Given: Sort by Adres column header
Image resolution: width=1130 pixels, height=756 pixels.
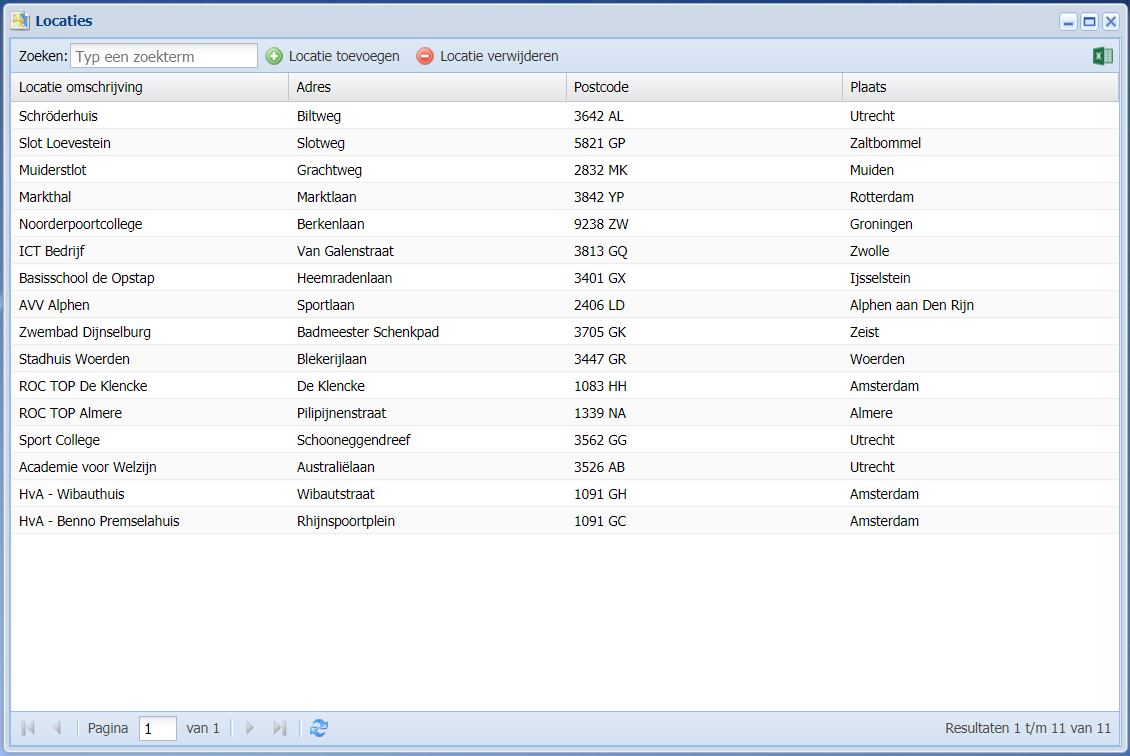Looking at the screenshot, I should click(427, 87).
